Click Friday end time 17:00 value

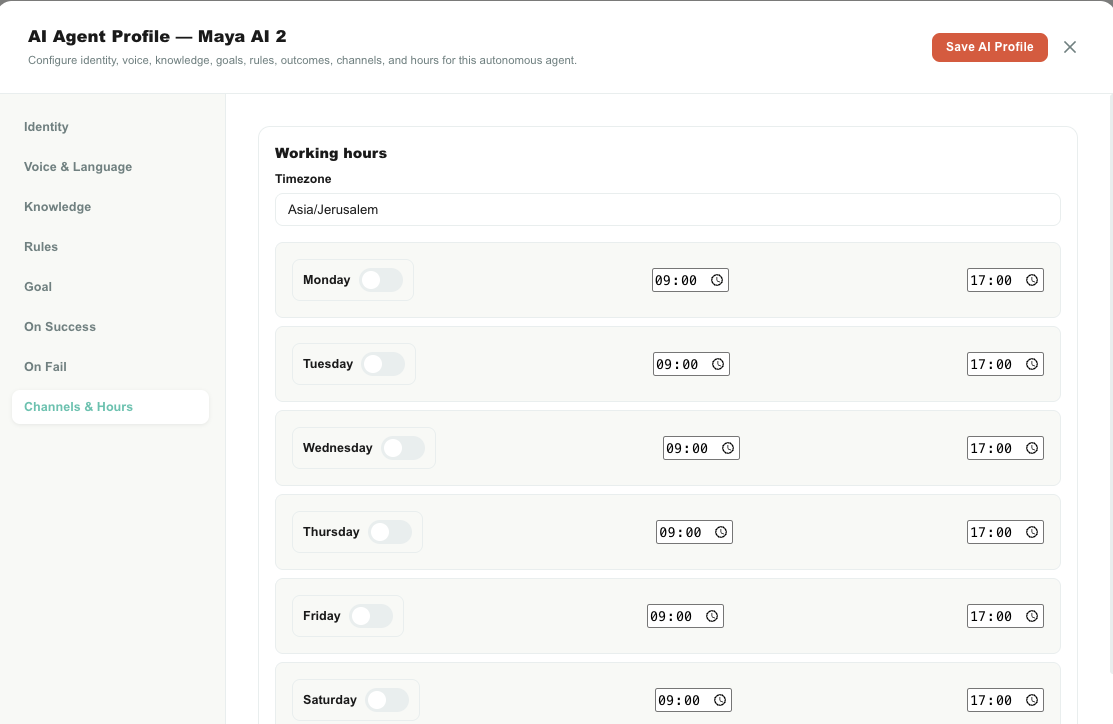pos(991,616)
